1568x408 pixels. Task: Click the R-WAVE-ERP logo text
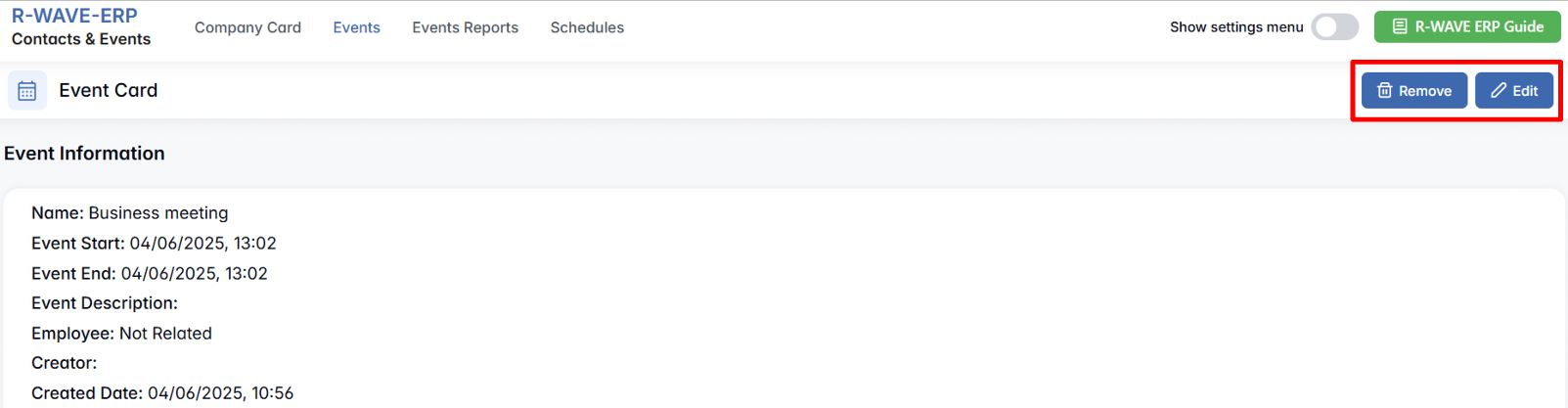point(74,16)
